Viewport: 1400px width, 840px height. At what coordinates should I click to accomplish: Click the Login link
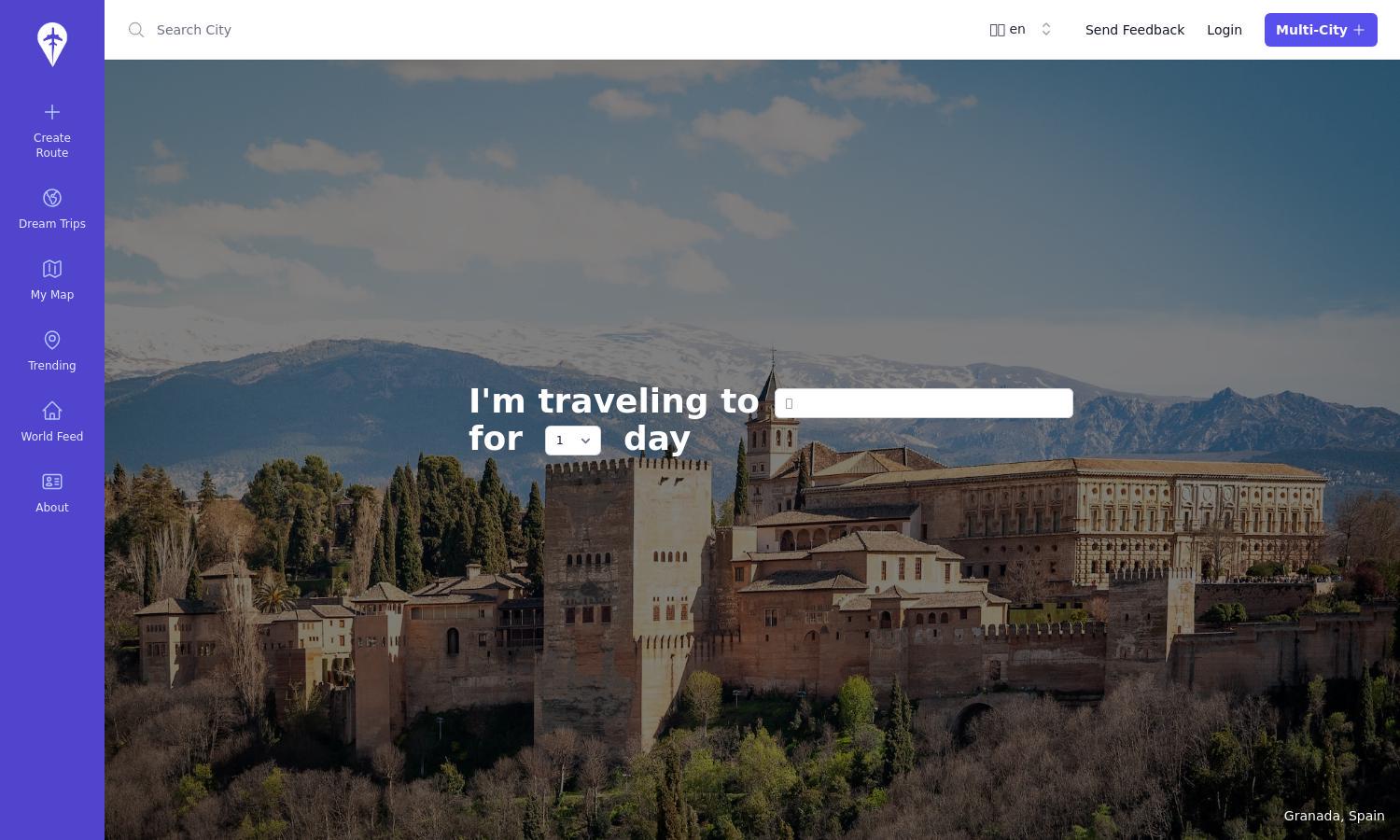[1225, 30]
